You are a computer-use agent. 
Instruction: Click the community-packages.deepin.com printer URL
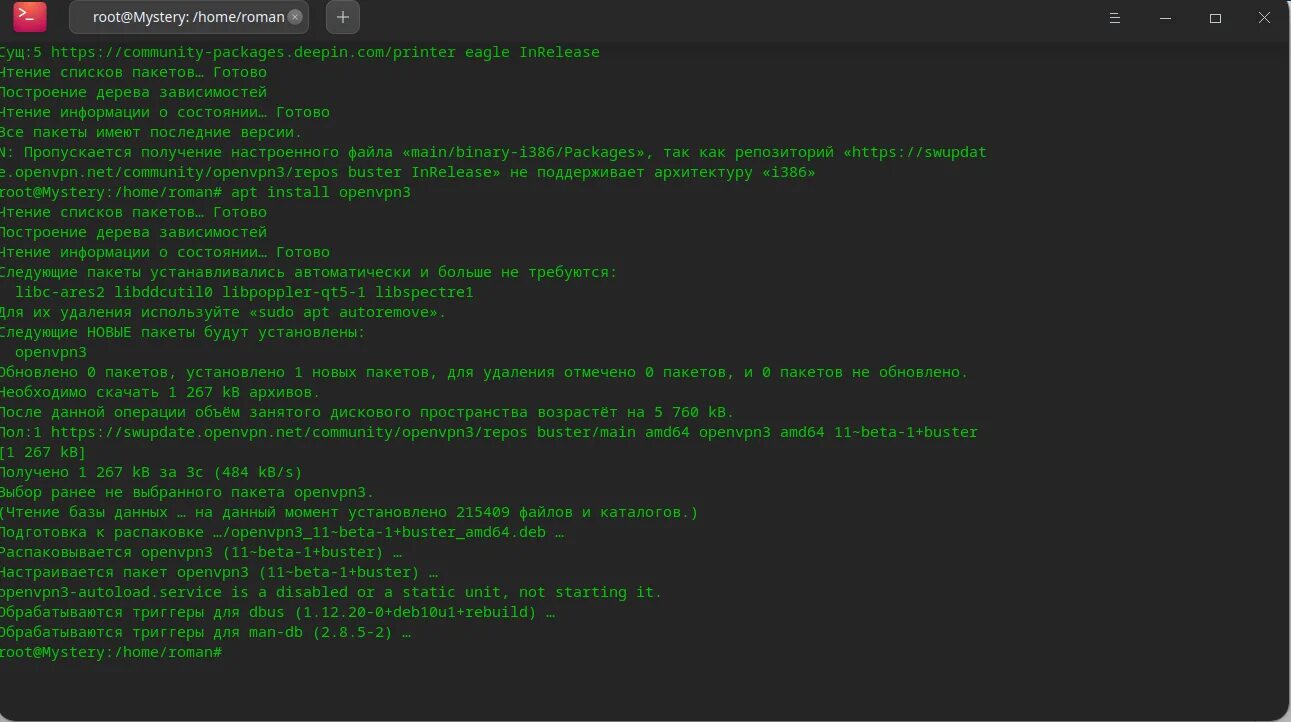point(253,52)
